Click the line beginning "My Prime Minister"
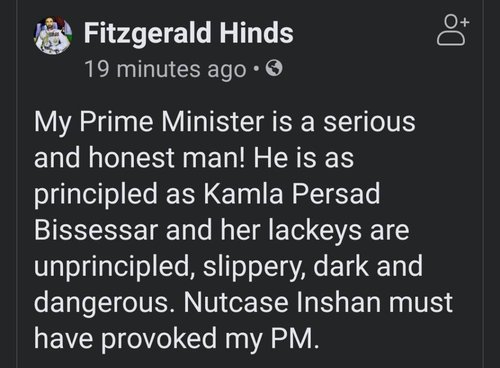 coord(225,123)
